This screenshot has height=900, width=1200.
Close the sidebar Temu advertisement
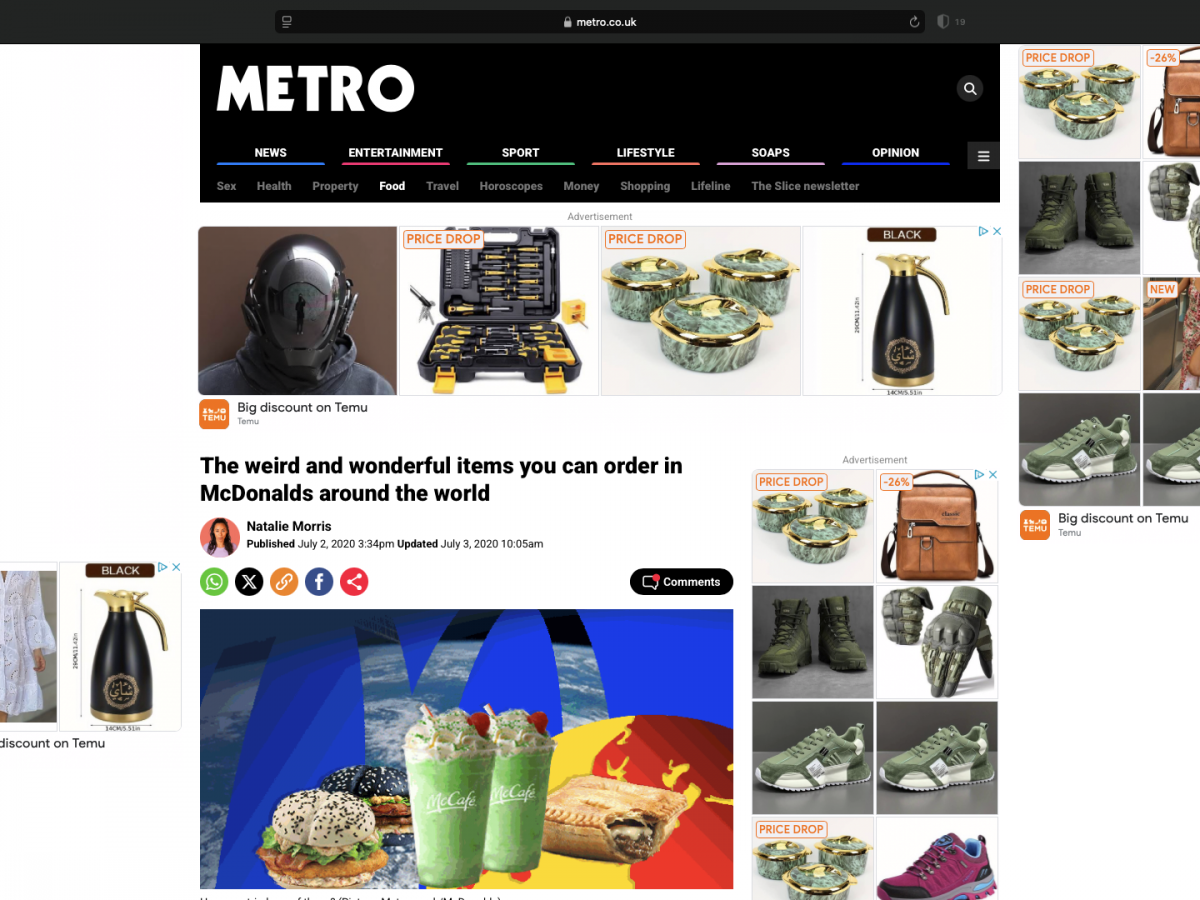click(x=993, y=475)
